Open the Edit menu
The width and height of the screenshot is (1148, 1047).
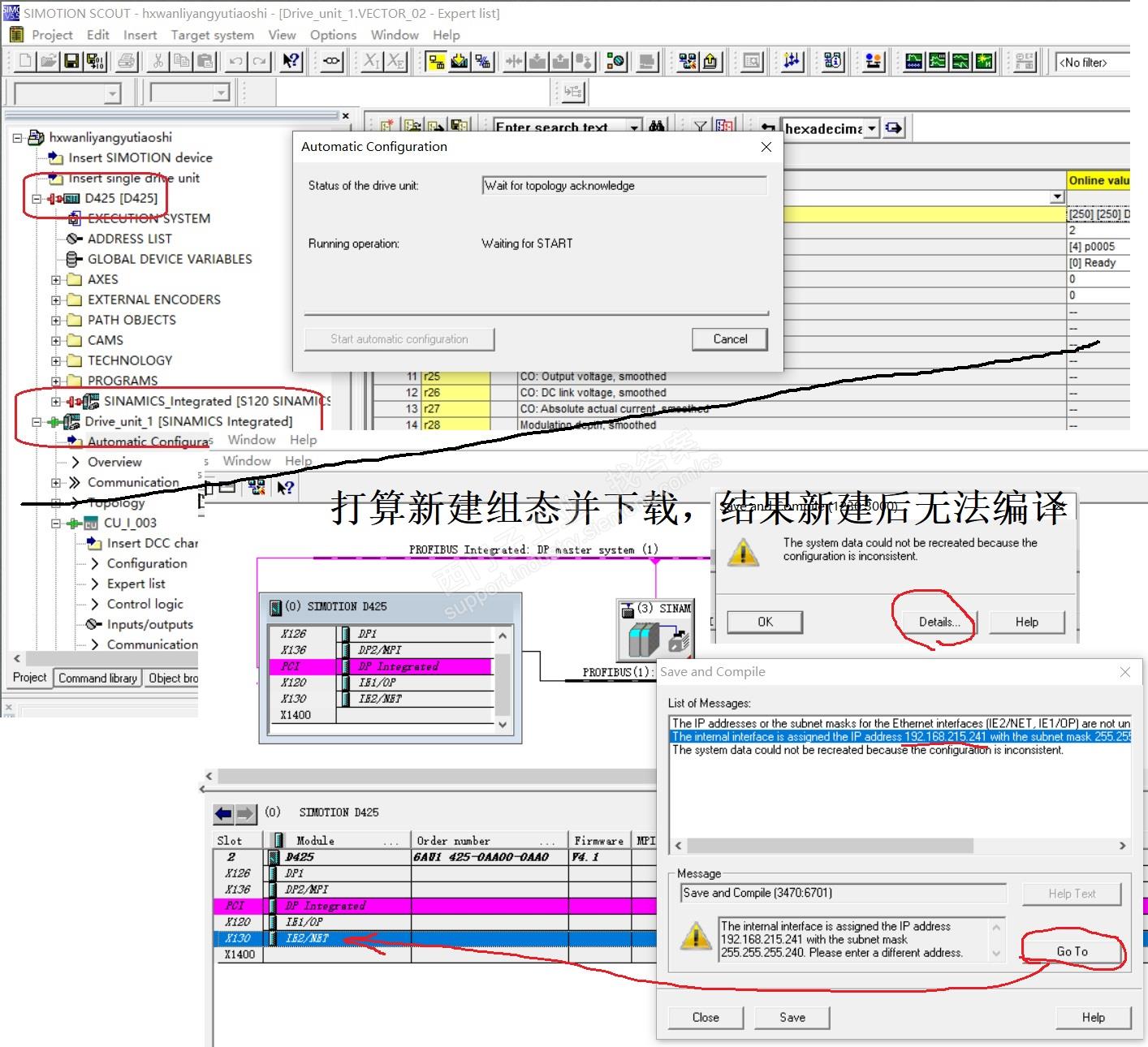pos(97,35)
